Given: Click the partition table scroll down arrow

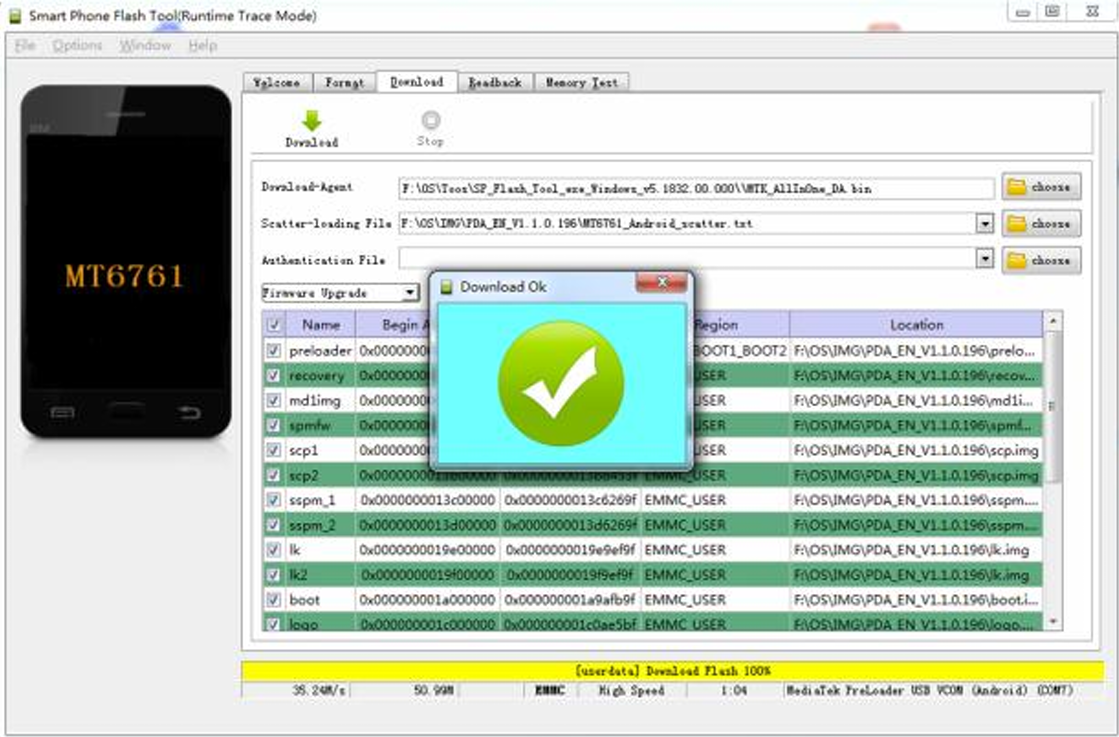Looking at the screenshot, I should tap(1053, 621).
